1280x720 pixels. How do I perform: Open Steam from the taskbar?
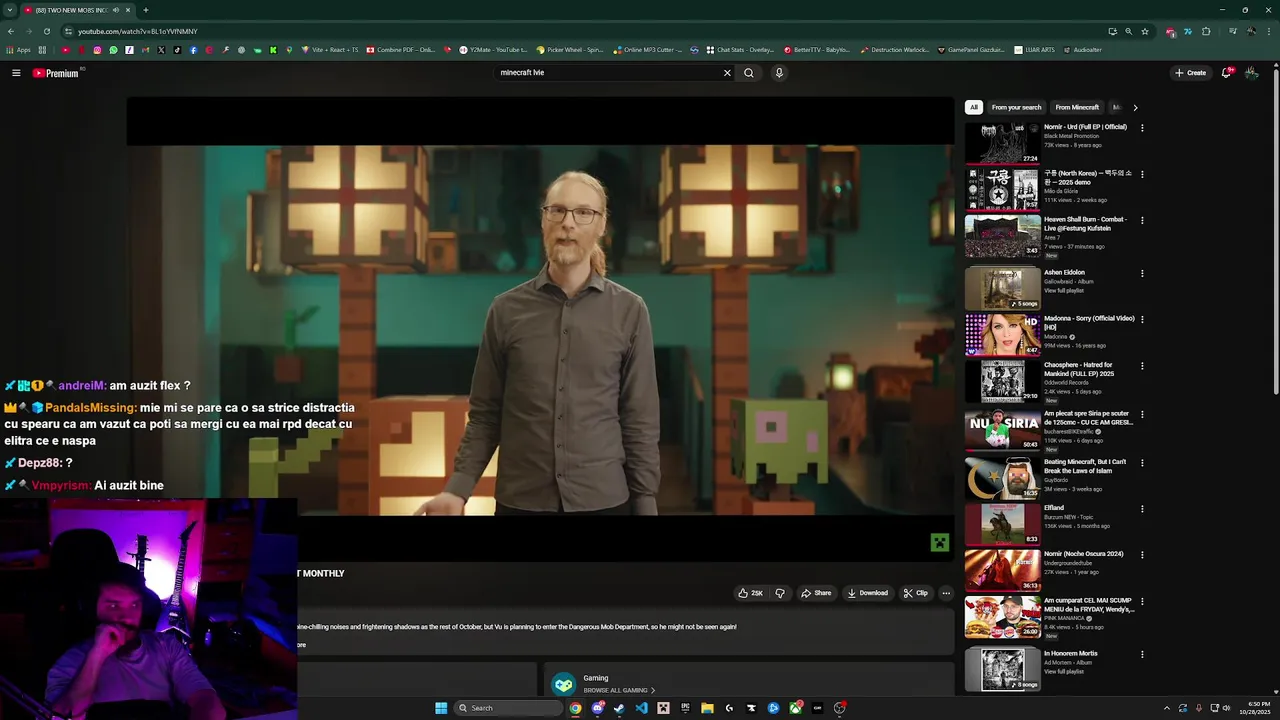point(619,708)
